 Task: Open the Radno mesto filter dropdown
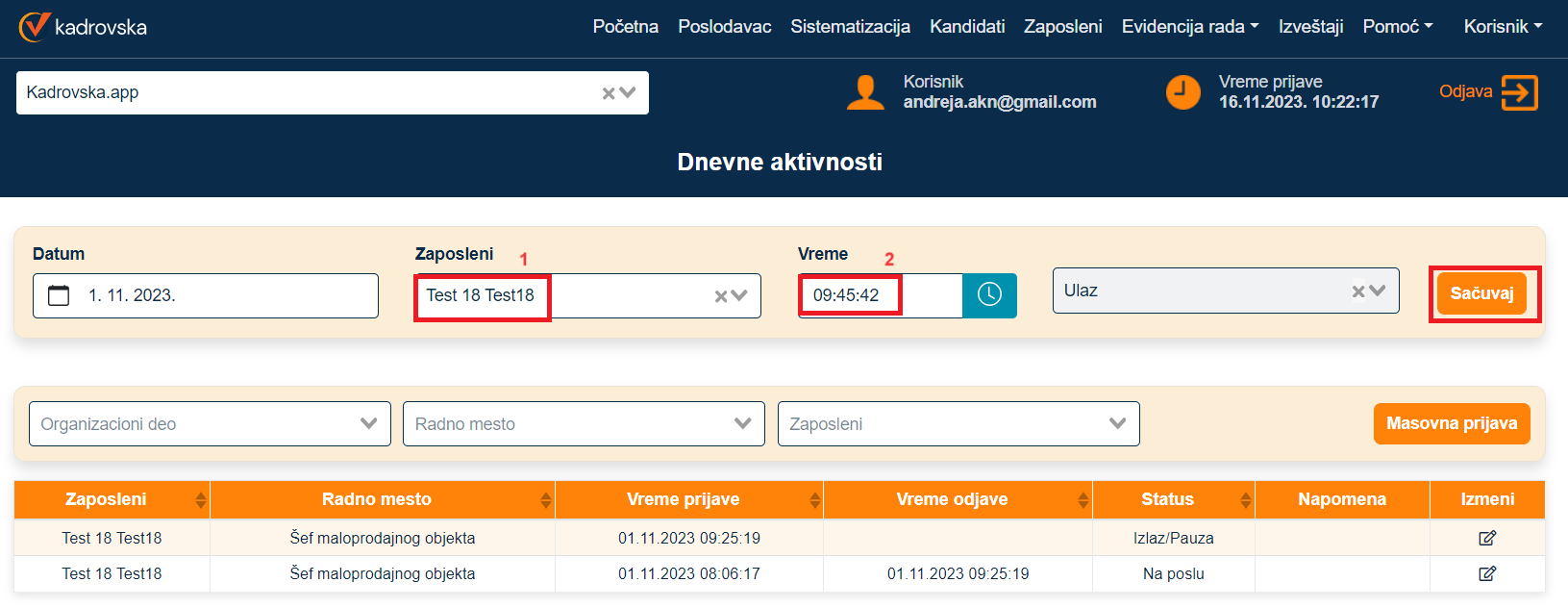[742, 423]
